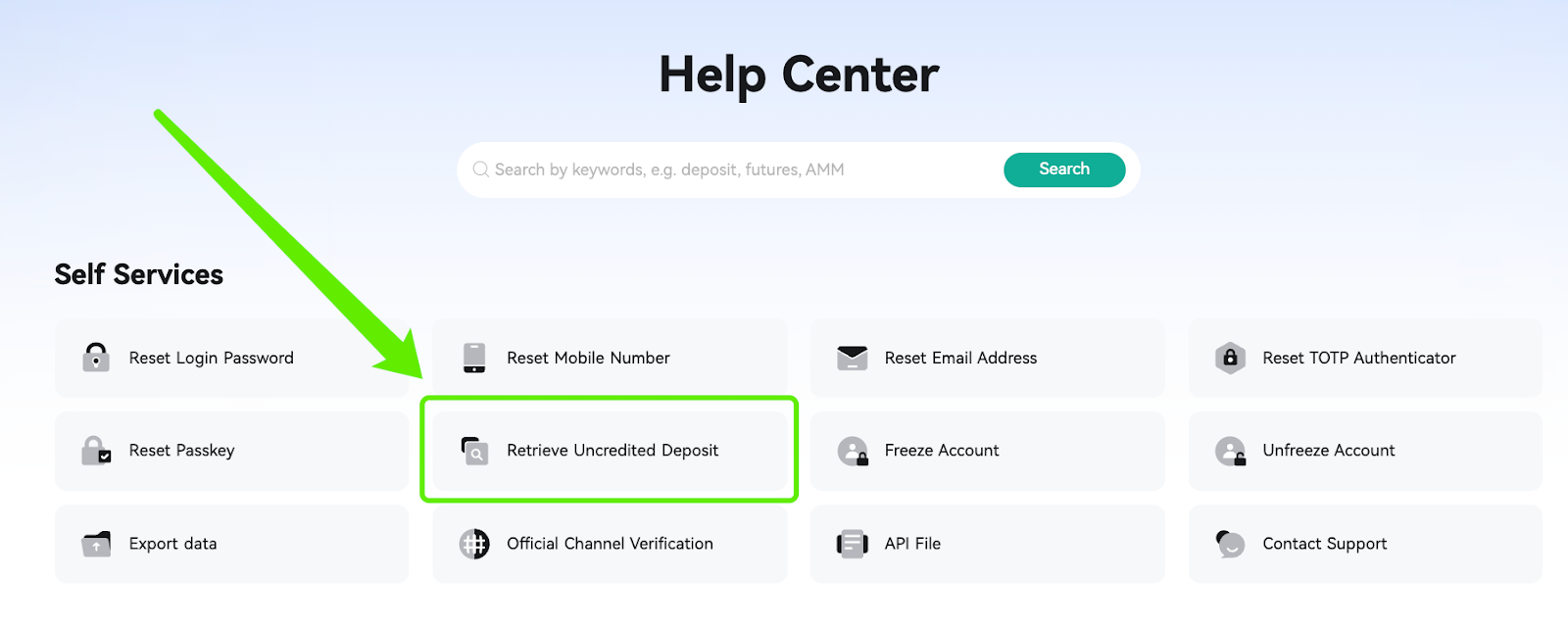Click the Retrieve Uncredited Deposit magnifier icon
The height and width of the screenshot is (626, 1568).
(474, 451)
